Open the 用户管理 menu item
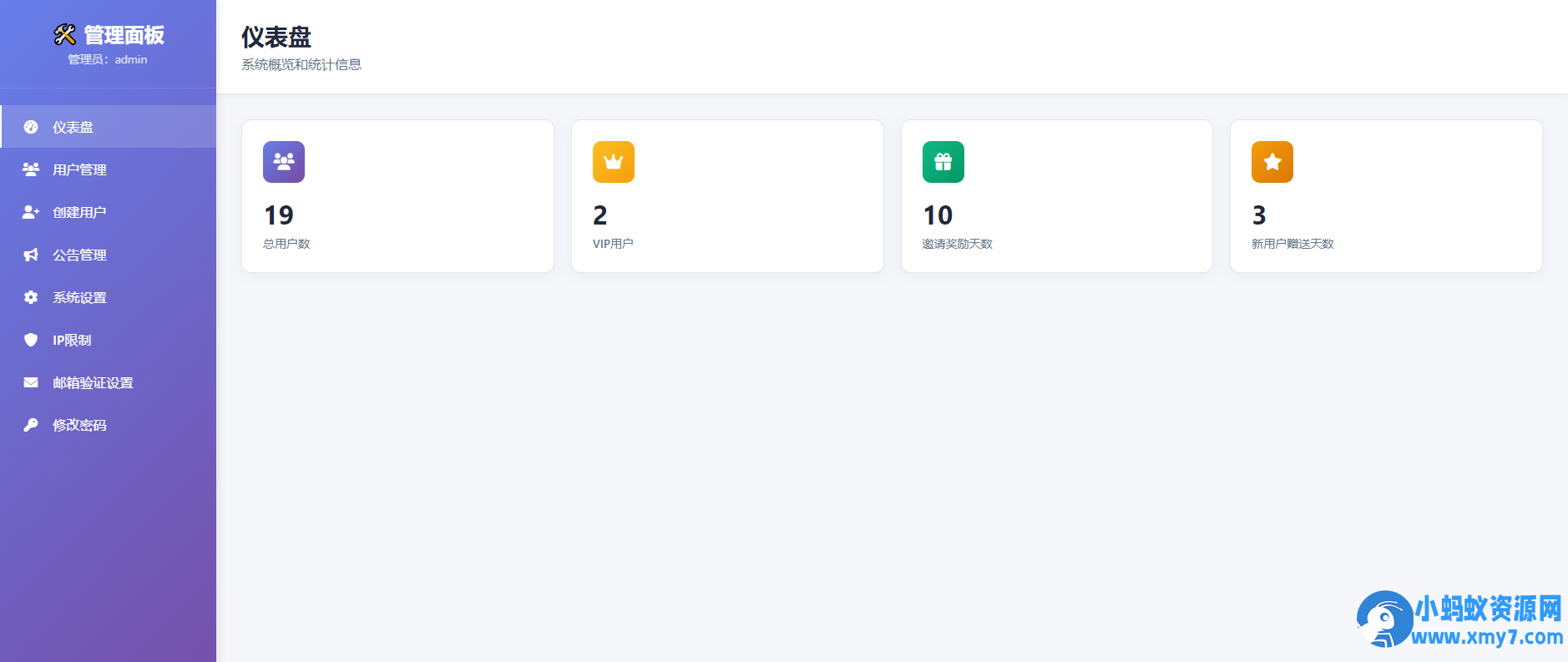This screenshot has width=1568, height=662. click(109, 169)
